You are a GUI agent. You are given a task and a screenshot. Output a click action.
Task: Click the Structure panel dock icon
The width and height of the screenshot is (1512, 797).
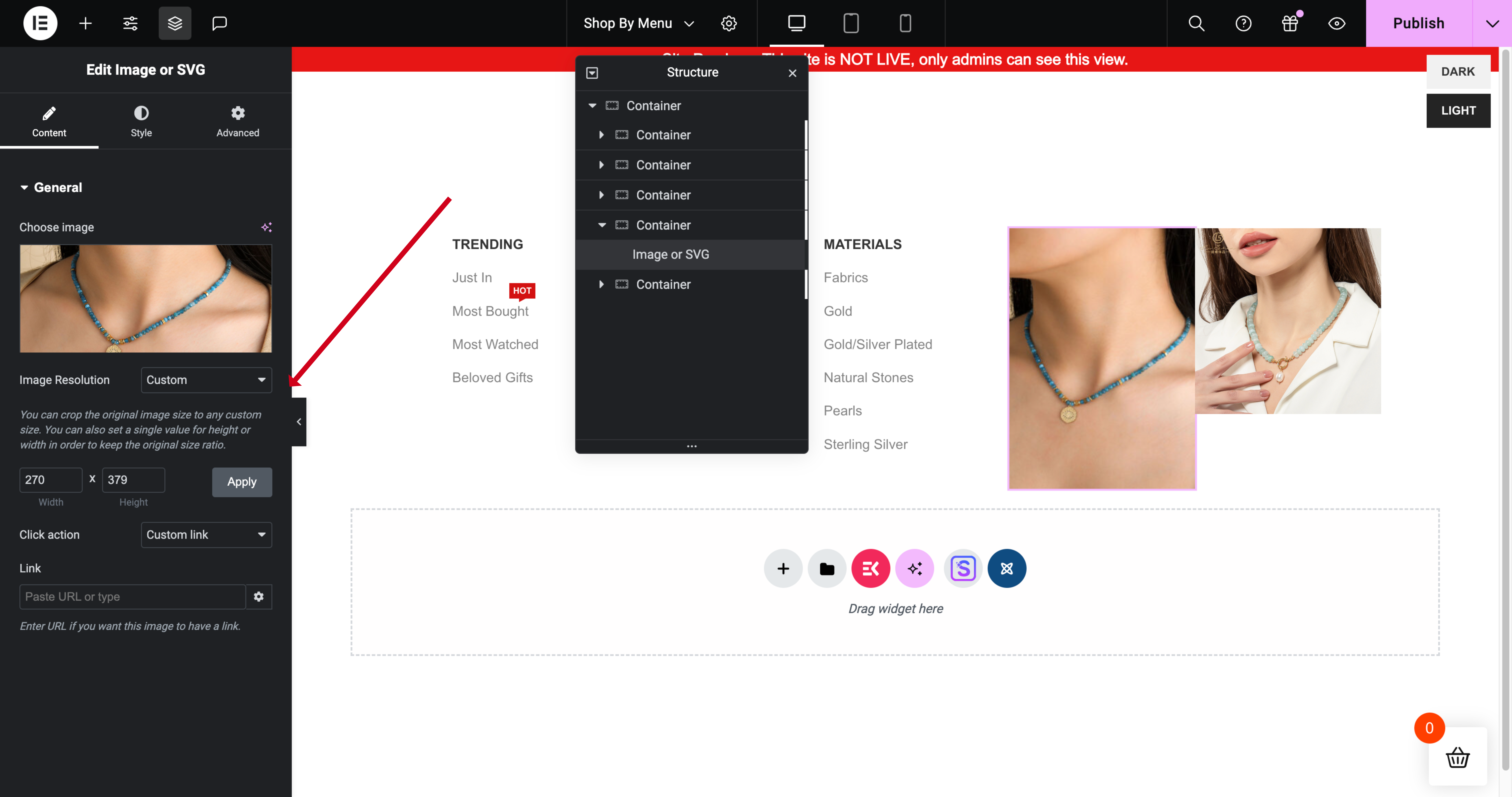click(592, 73)
